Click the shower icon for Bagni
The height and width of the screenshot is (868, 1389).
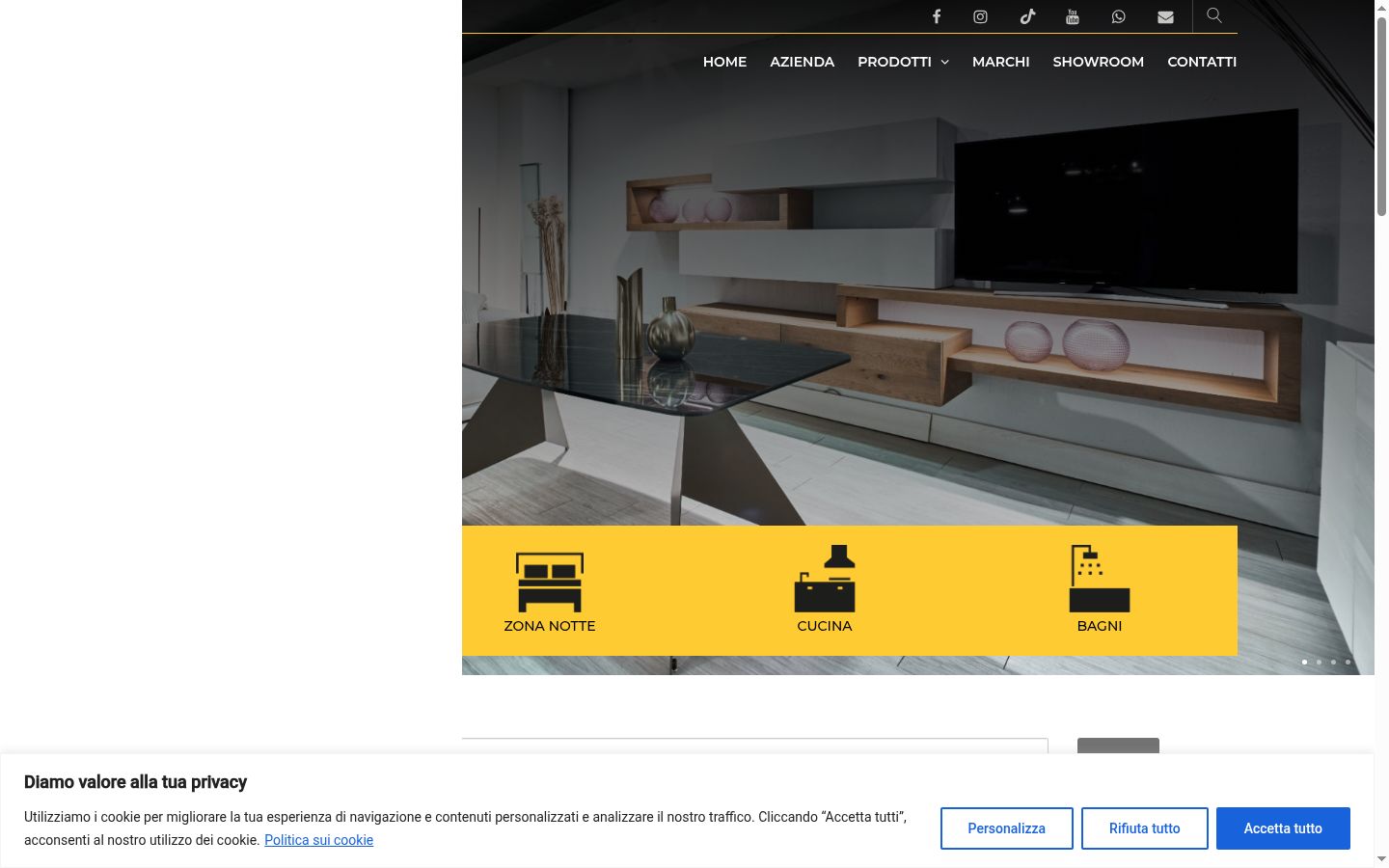1100,579
